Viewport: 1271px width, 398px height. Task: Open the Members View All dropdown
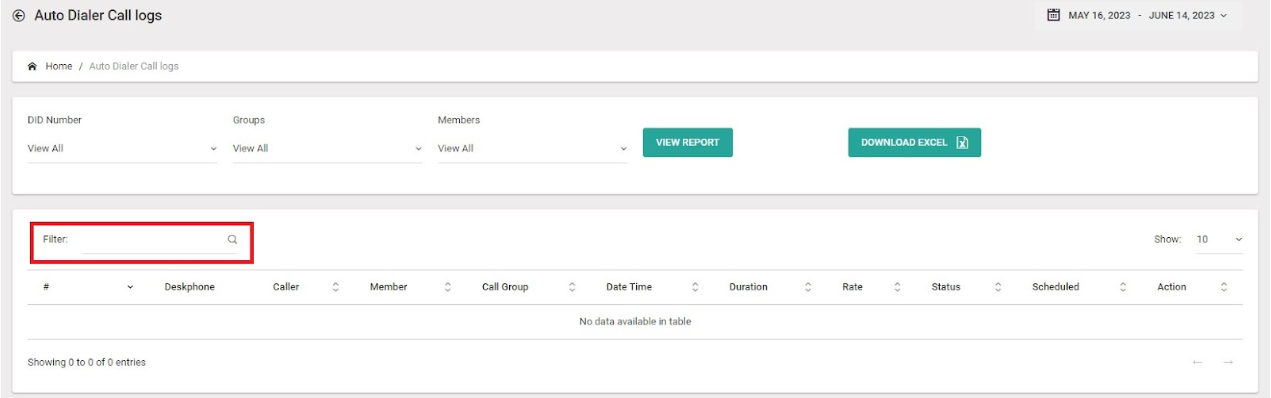(x=532, y=148)
